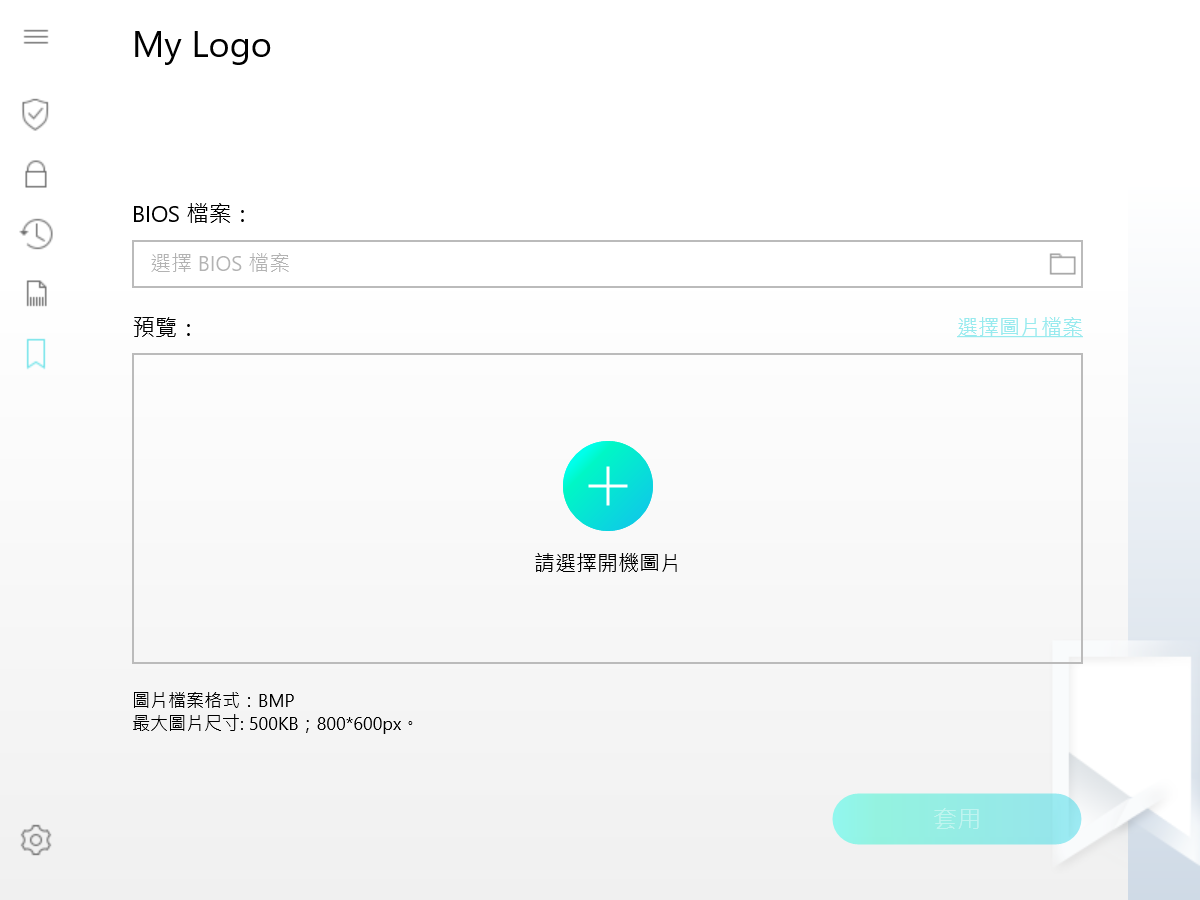Click the My Logo page title
The width and height of the screenshot is (1200, 900).
tap(202, 45)
